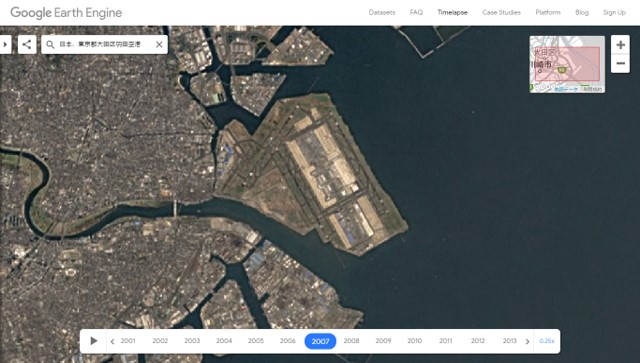Viewport: 640px width, 363px height.
Task: Click the Sign Up link
Action: (x=614, y=12)
